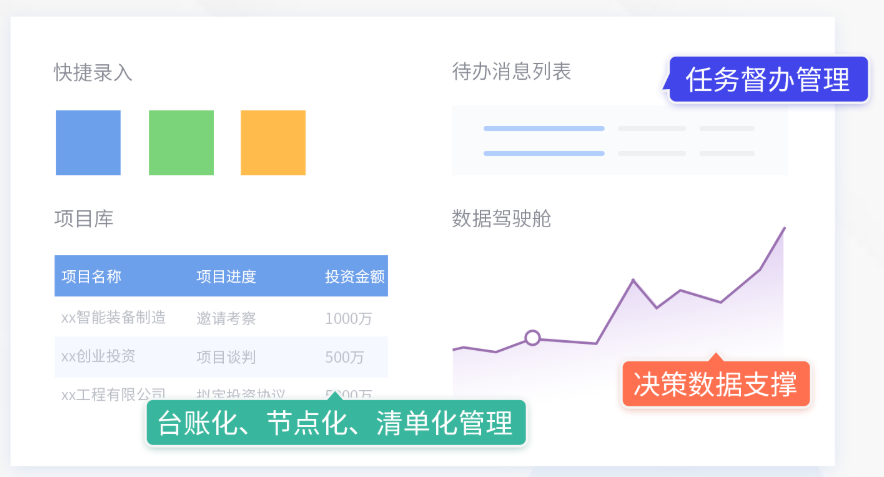Viewport: 884px width, 477px height.
Task: Click the 任务督办管理 blue label
Action: (767, 79)
